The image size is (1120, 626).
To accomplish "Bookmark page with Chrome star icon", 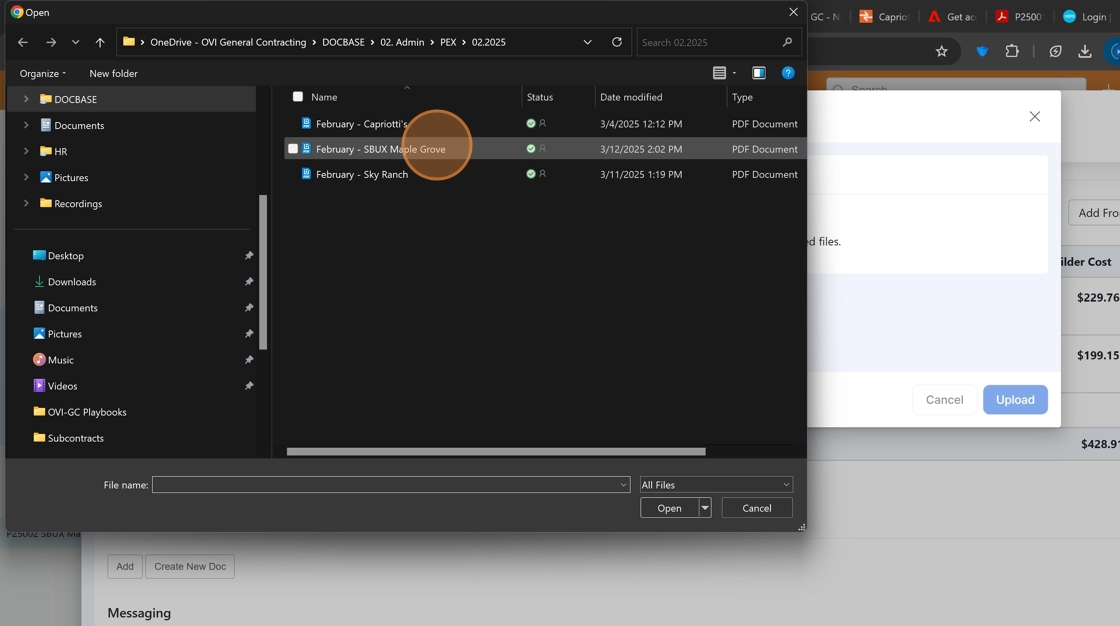I will tap(941, 51).
